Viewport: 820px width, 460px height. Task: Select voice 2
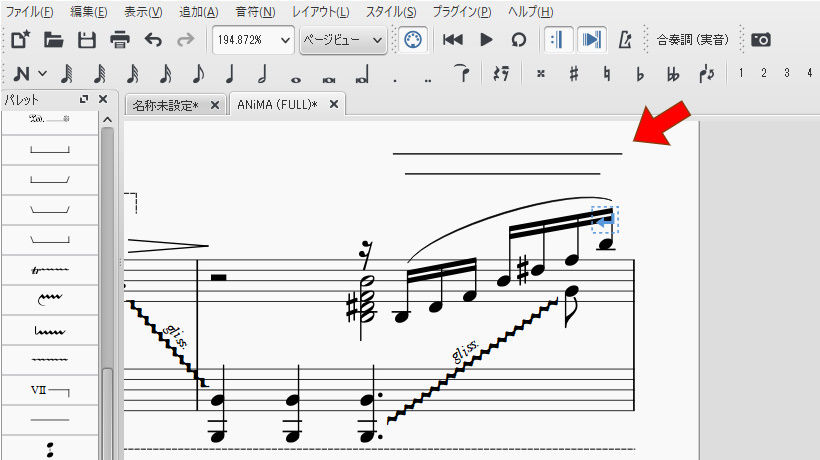pos(764,73)
